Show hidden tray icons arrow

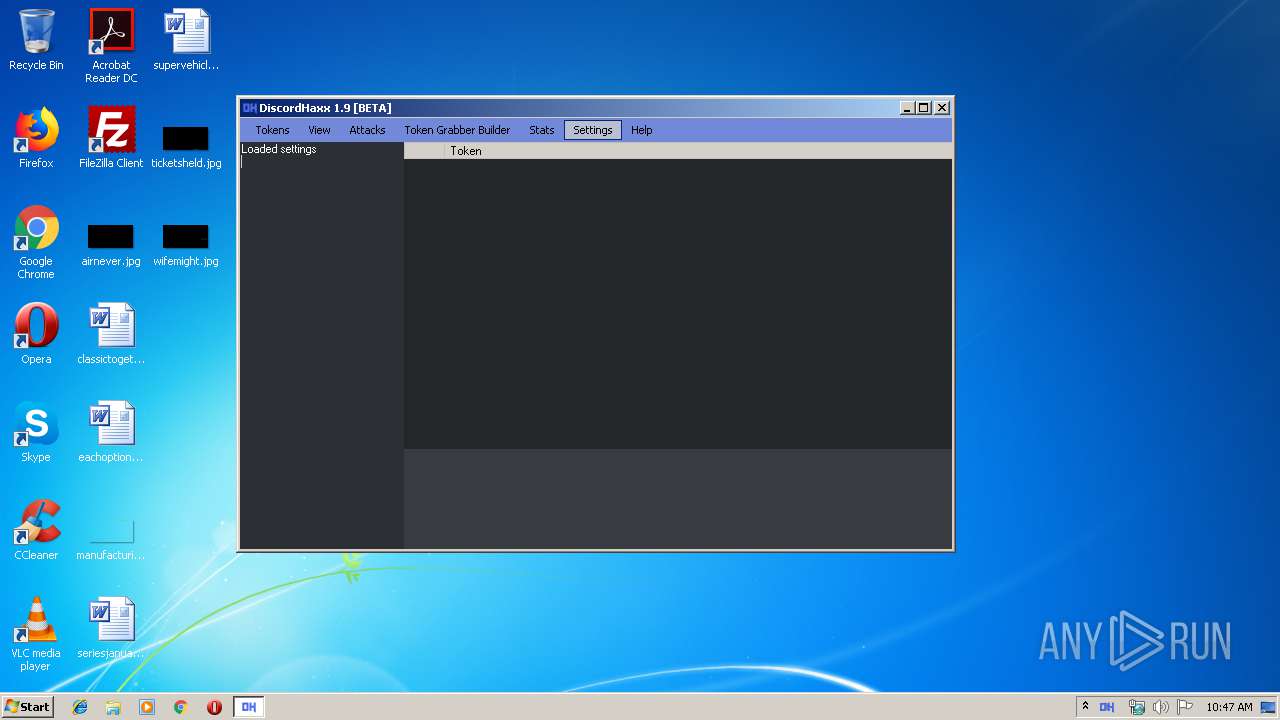point(1085,707)
